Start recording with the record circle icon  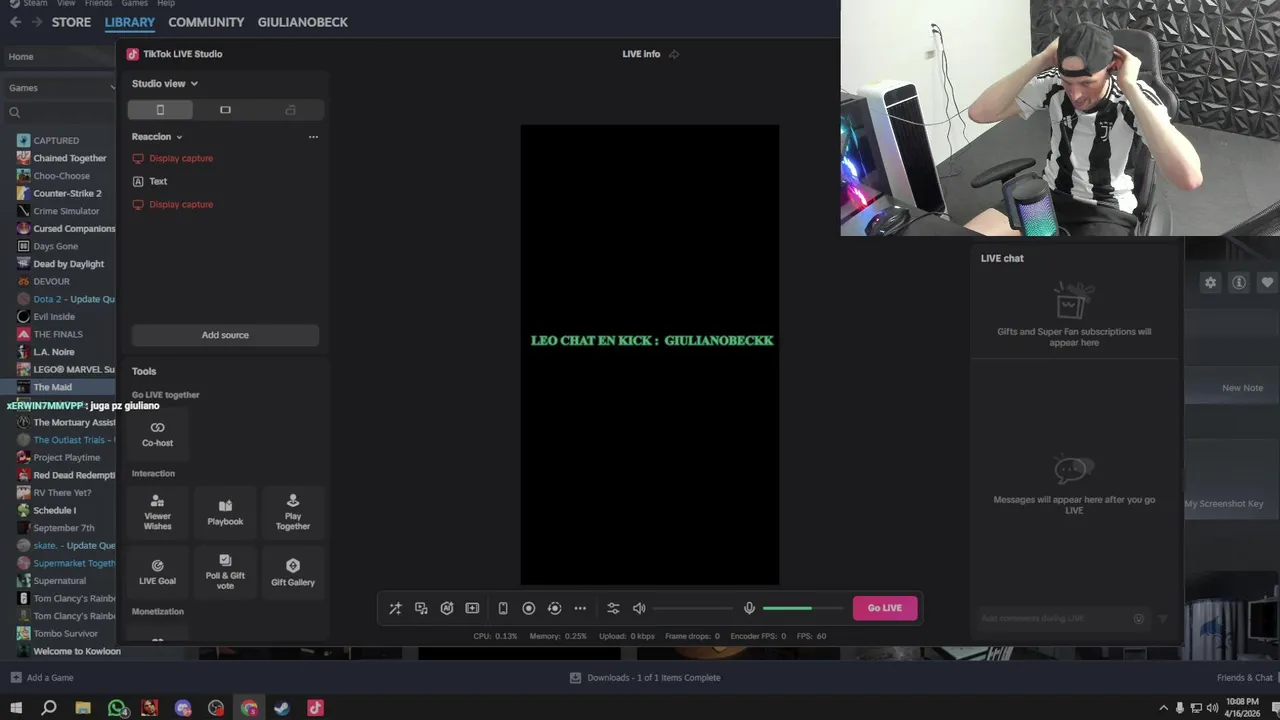(529, 608)
